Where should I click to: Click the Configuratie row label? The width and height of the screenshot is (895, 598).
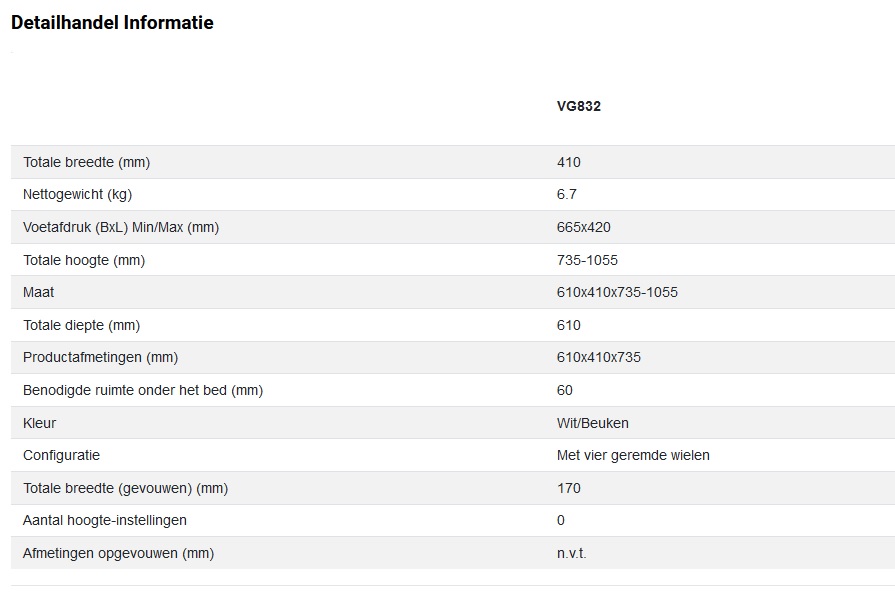pyautogui.click(x=61, y=455)
